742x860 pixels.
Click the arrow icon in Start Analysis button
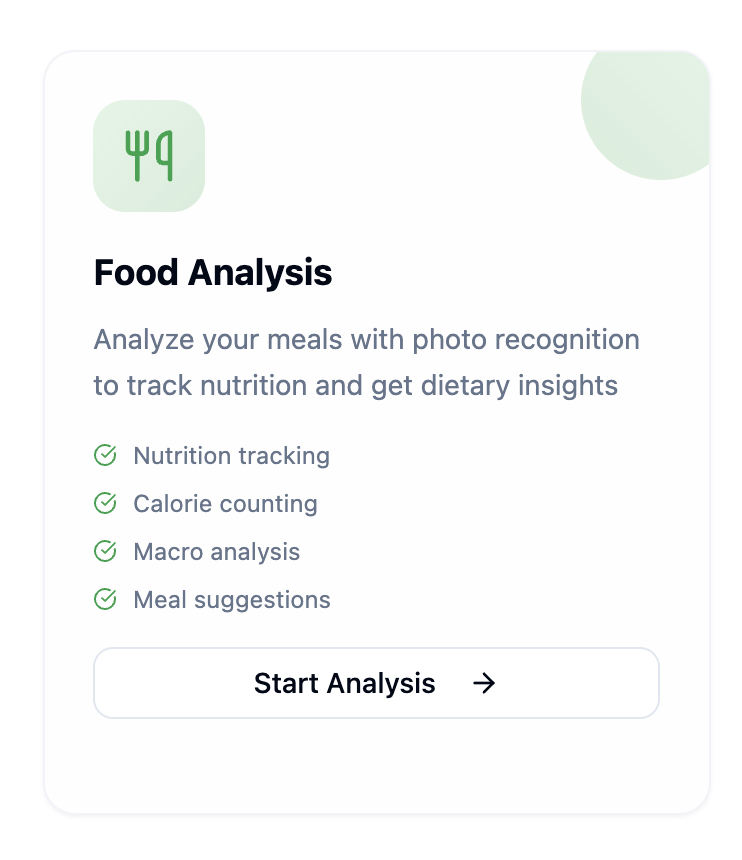point(484,683)
